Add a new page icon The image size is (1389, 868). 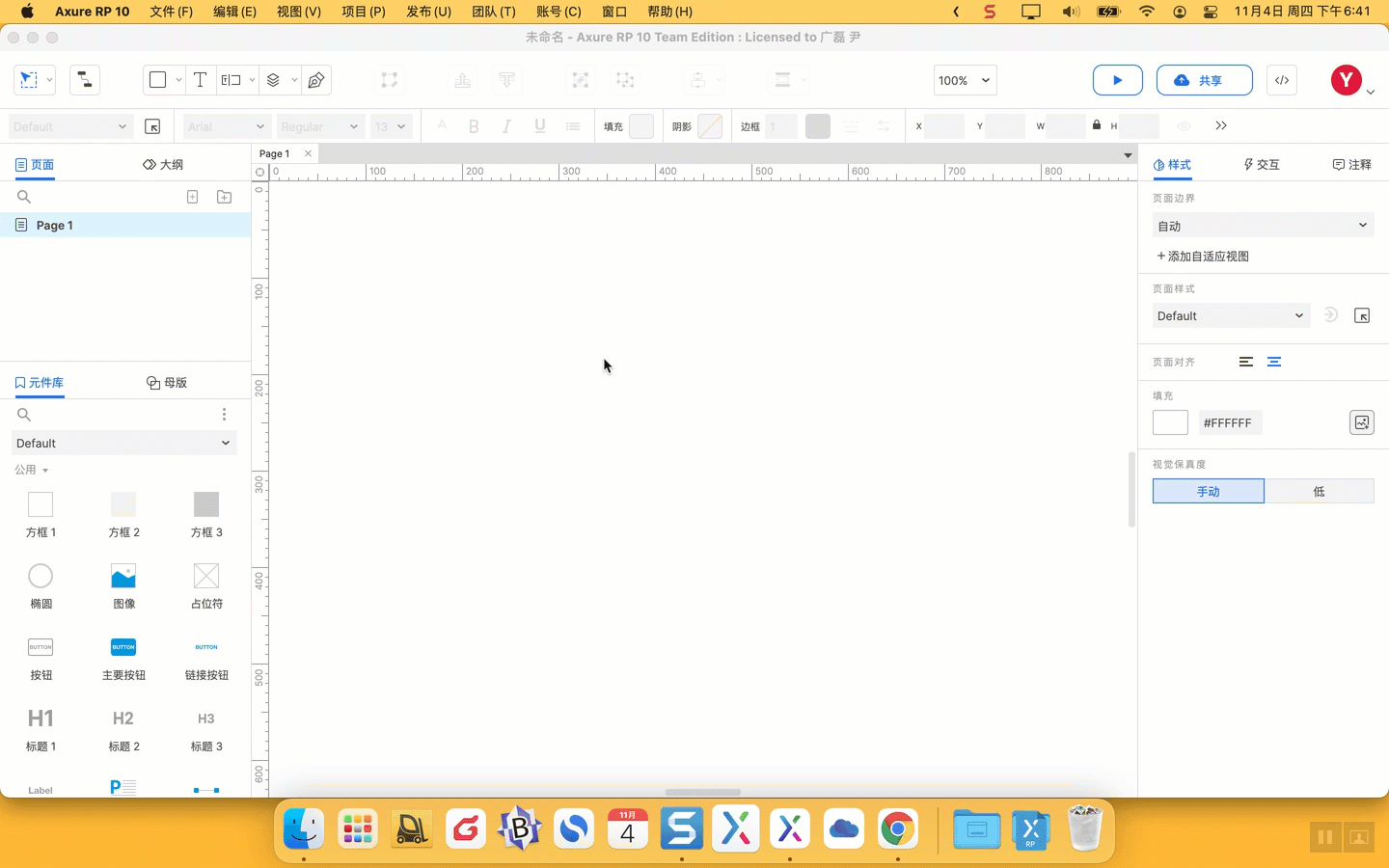click(x=193, y=197)
